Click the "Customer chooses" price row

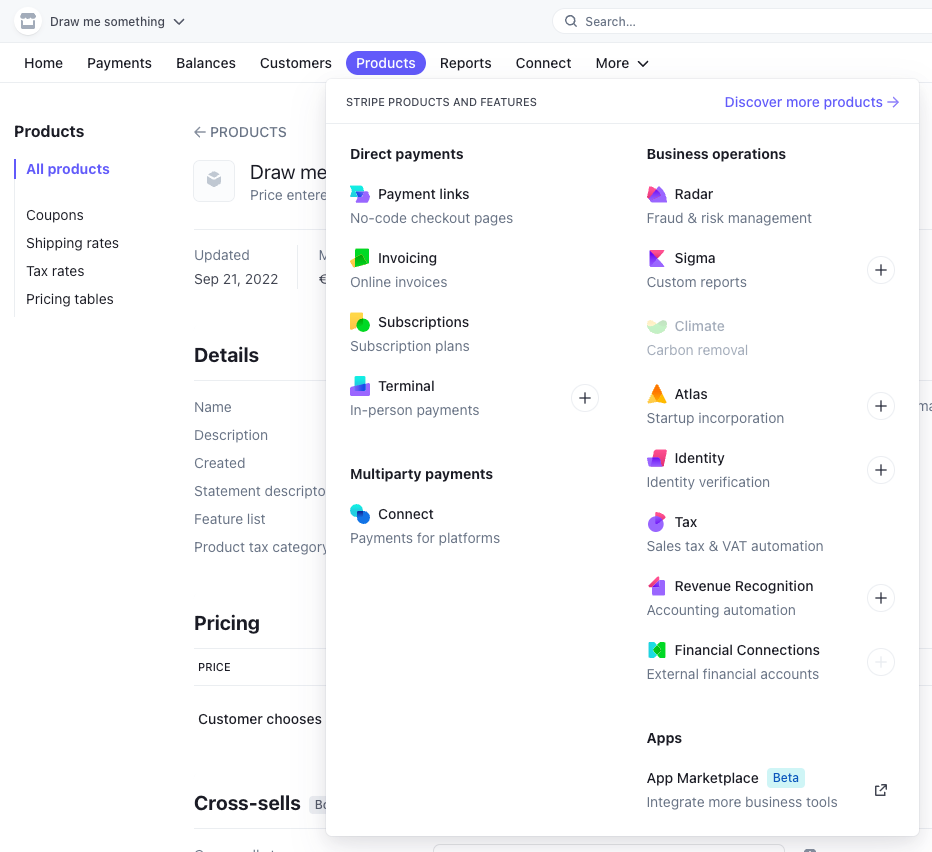pyautogui.click(x=260, y=719)
